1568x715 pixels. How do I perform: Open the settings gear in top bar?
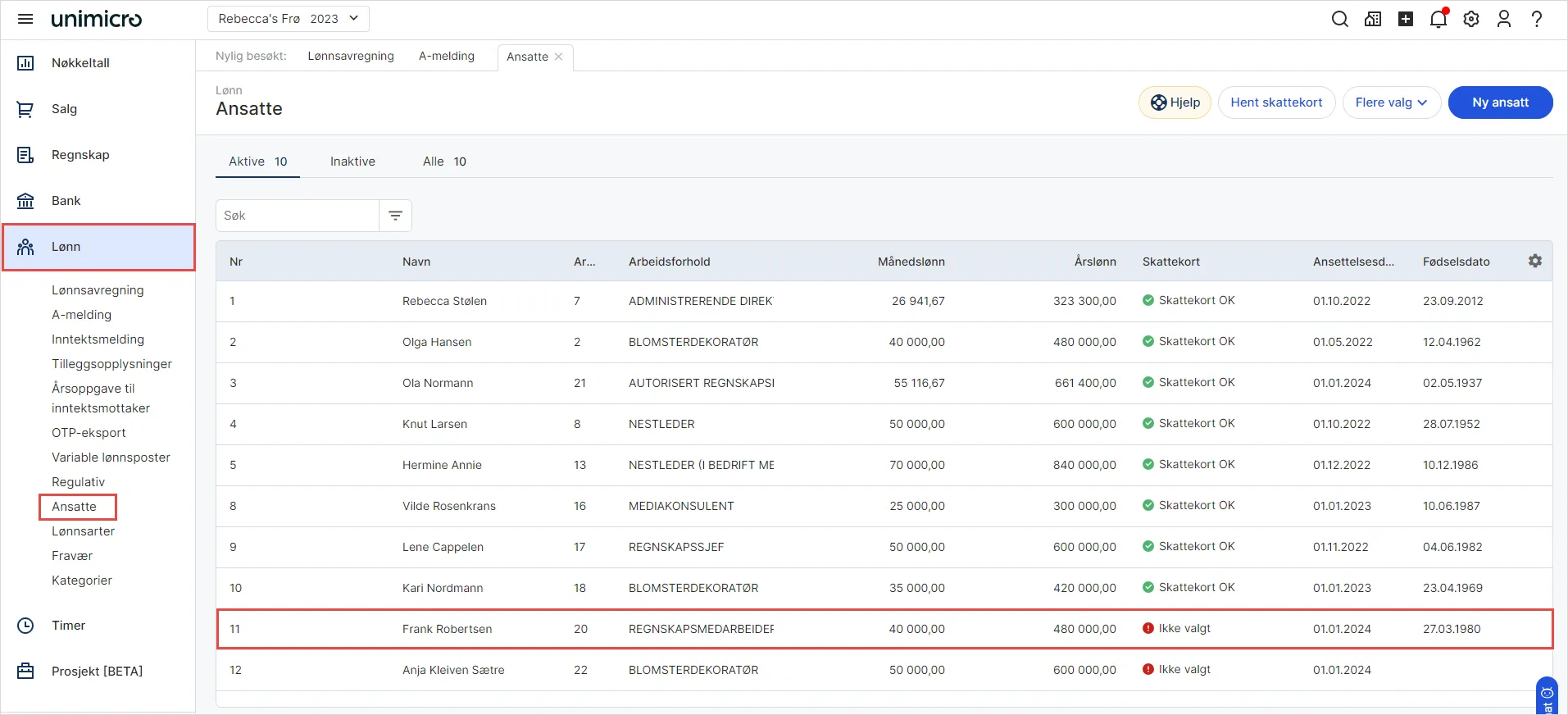point(1471,19)
